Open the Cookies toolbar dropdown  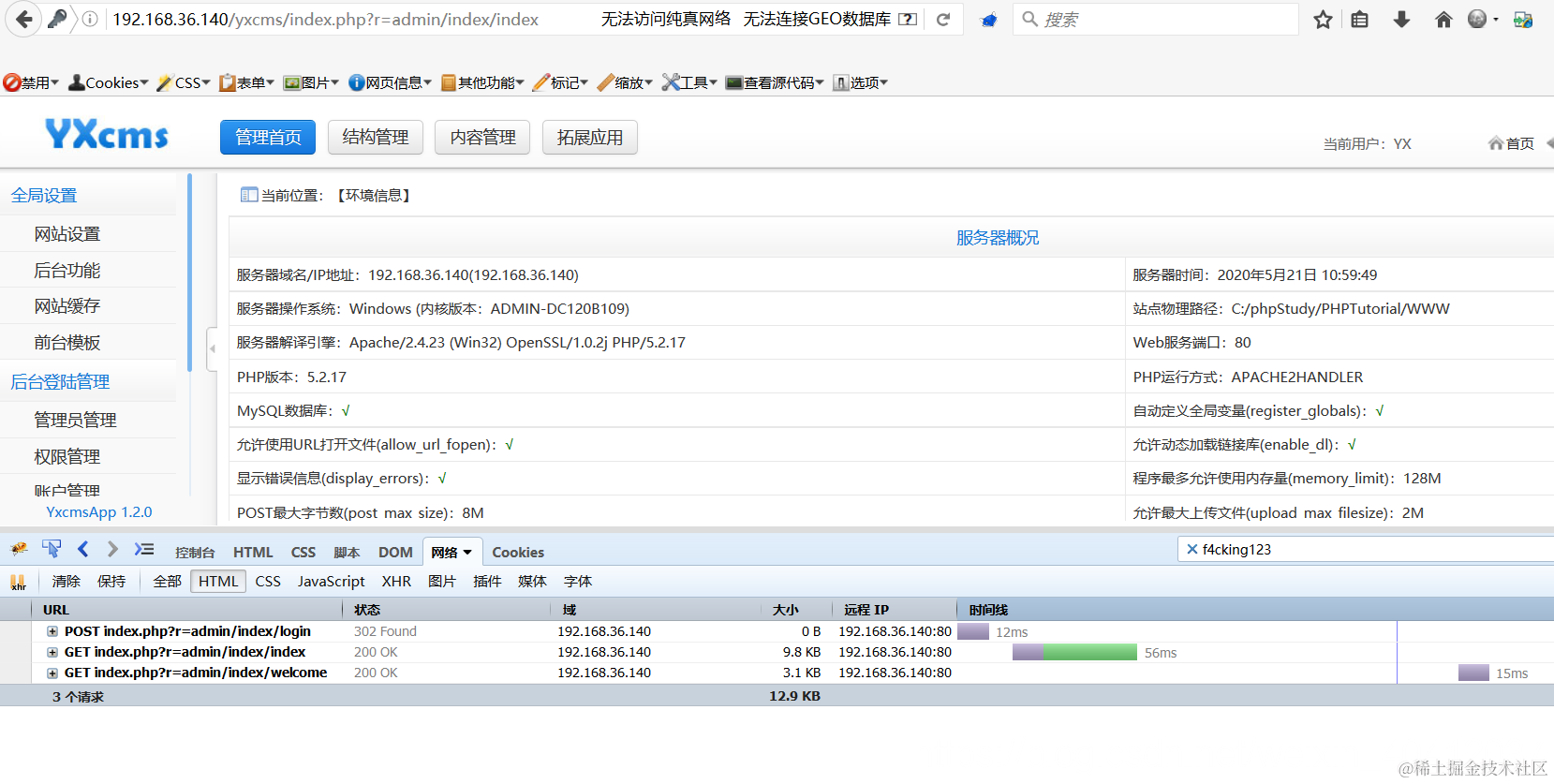pyautogui.click(x=109, y=82)
